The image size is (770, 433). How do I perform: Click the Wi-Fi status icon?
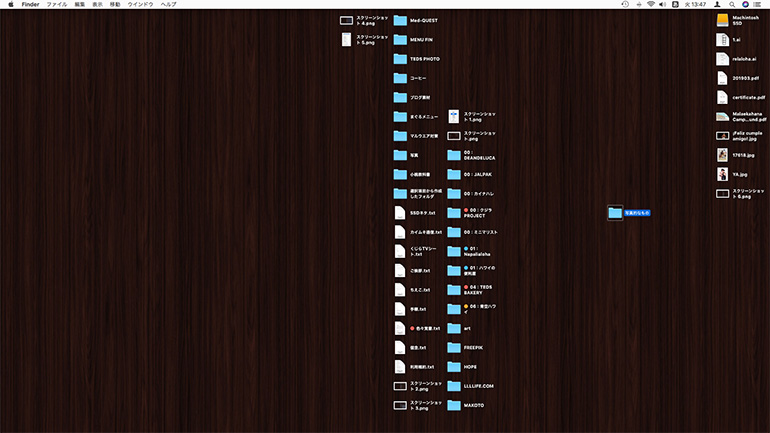click(x=650, y=4)
